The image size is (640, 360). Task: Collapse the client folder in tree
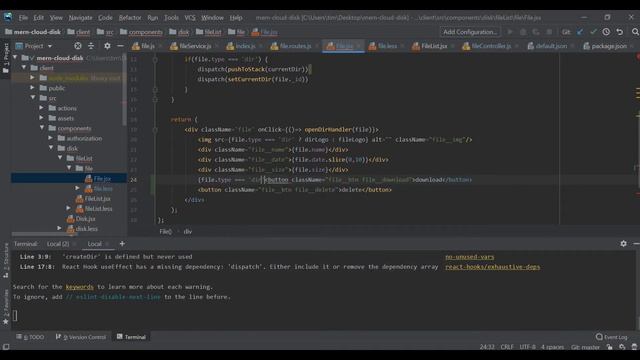(x=24, y=68)
